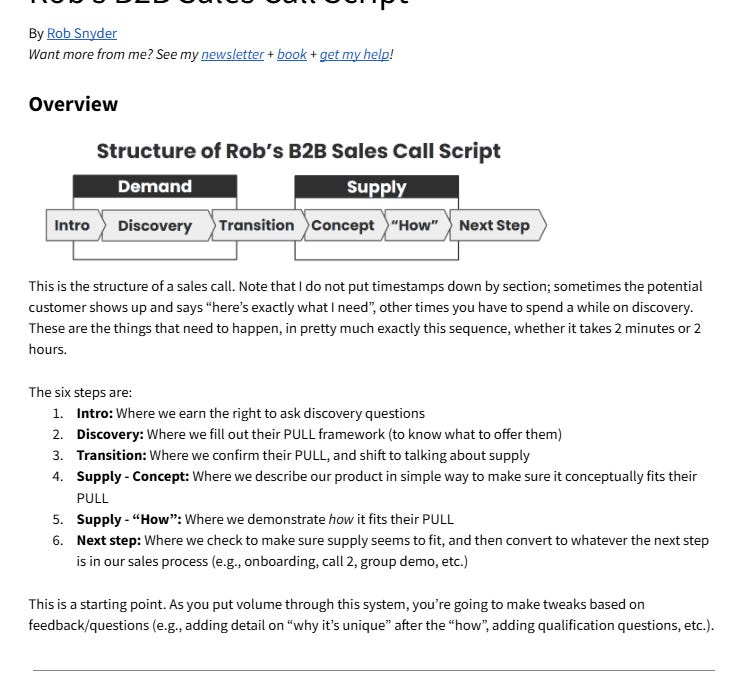Follow the book hyperlink

292,54
